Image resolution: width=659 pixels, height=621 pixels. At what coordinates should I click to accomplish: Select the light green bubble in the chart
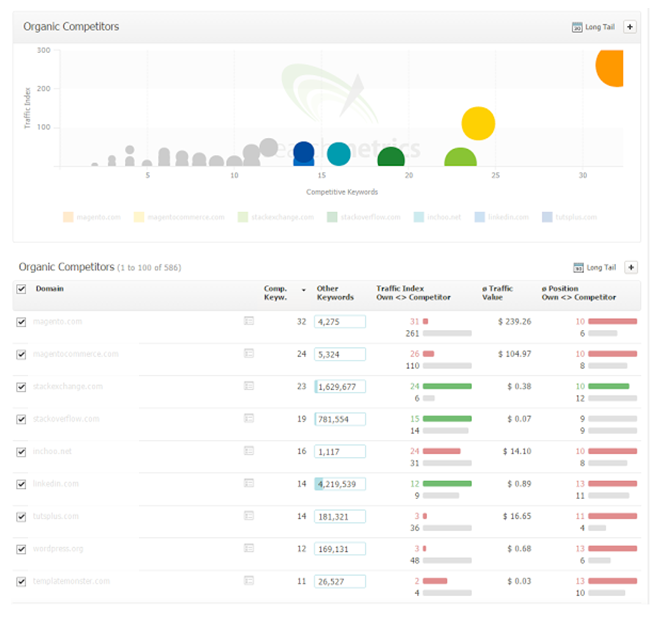[461, 157]
